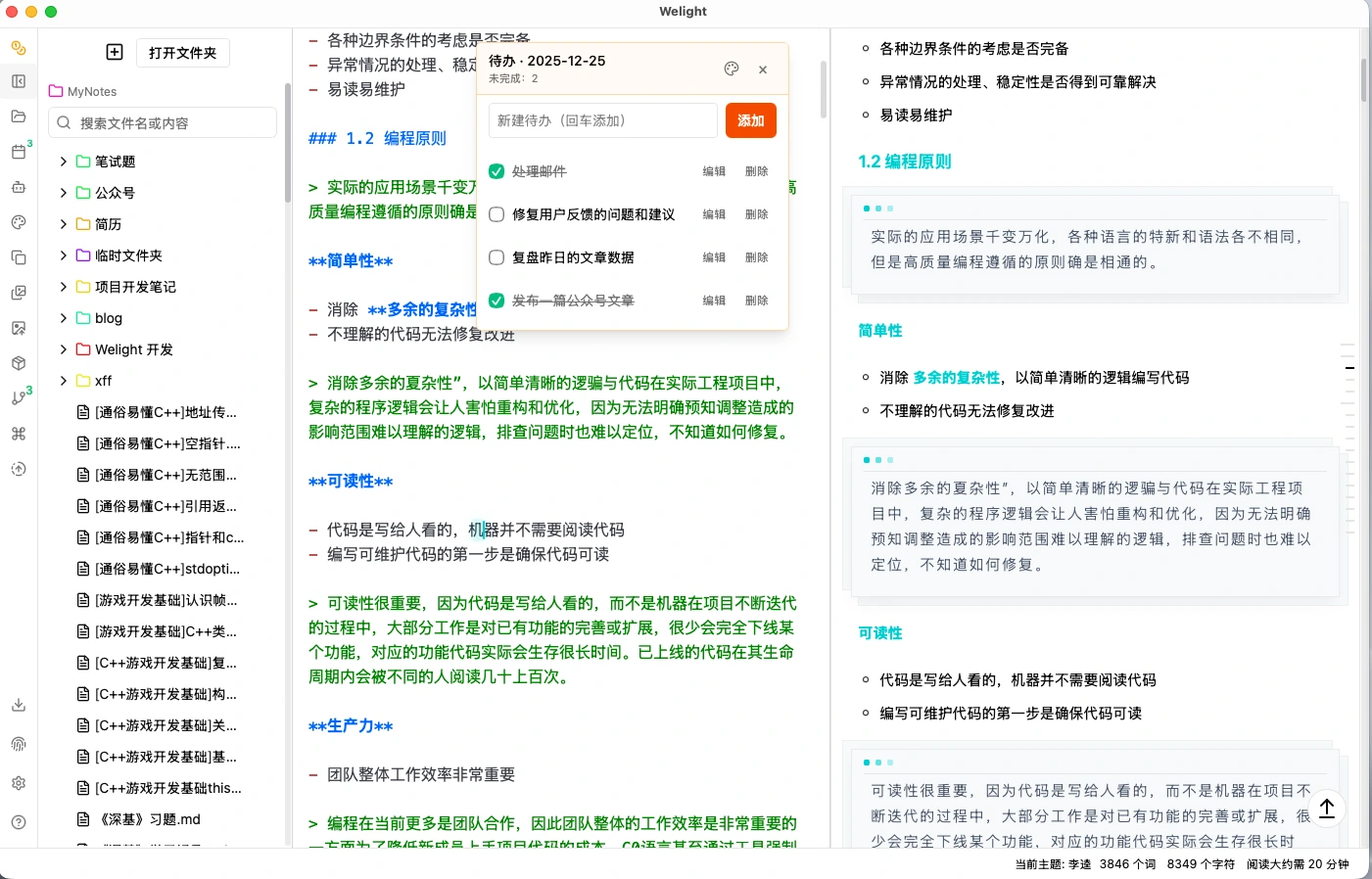Open the git branch icon in sidebar

(19, 398)
